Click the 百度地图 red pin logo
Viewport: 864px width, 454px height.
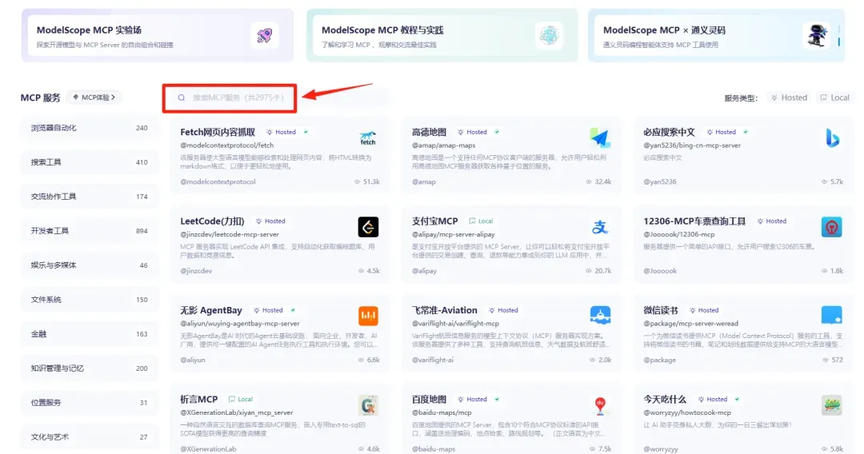tap(600, 405)
